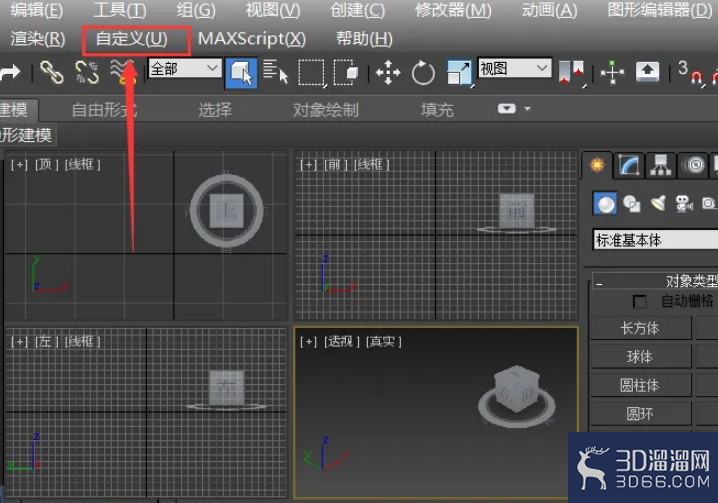Open Select by Name list icon

276,72
